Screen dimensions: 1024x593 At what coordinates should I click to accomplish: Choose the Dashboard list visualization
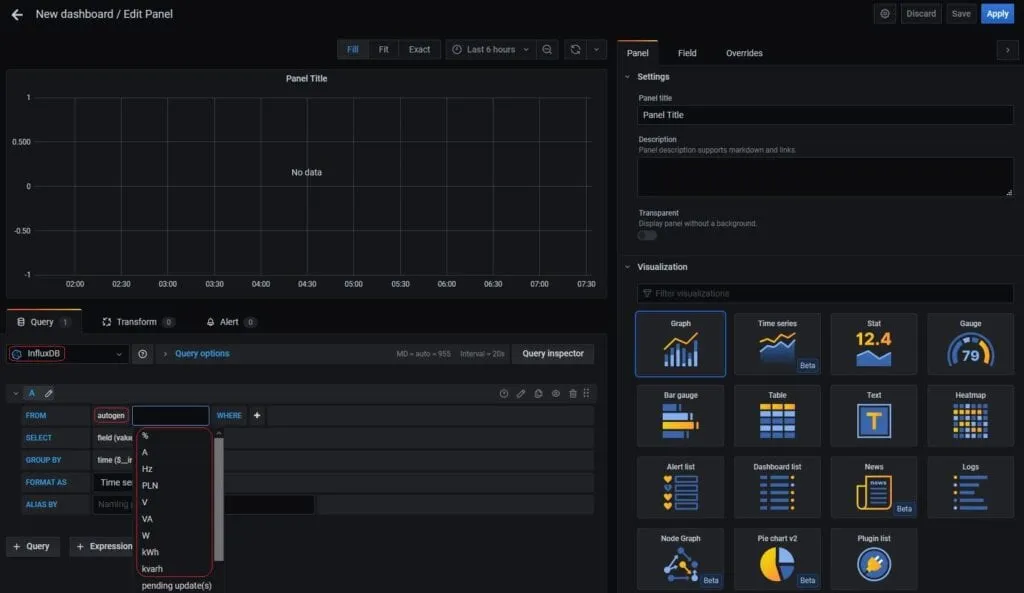777,488
